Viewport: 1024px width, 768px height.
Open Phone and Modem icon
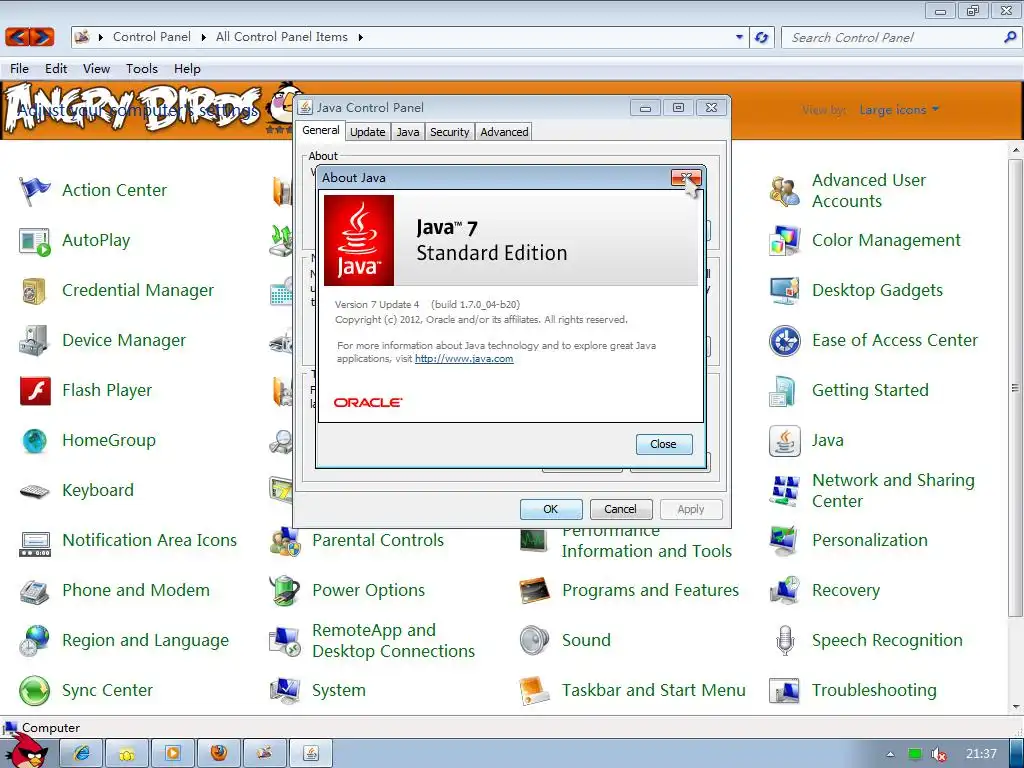click(x=34, y=592)
